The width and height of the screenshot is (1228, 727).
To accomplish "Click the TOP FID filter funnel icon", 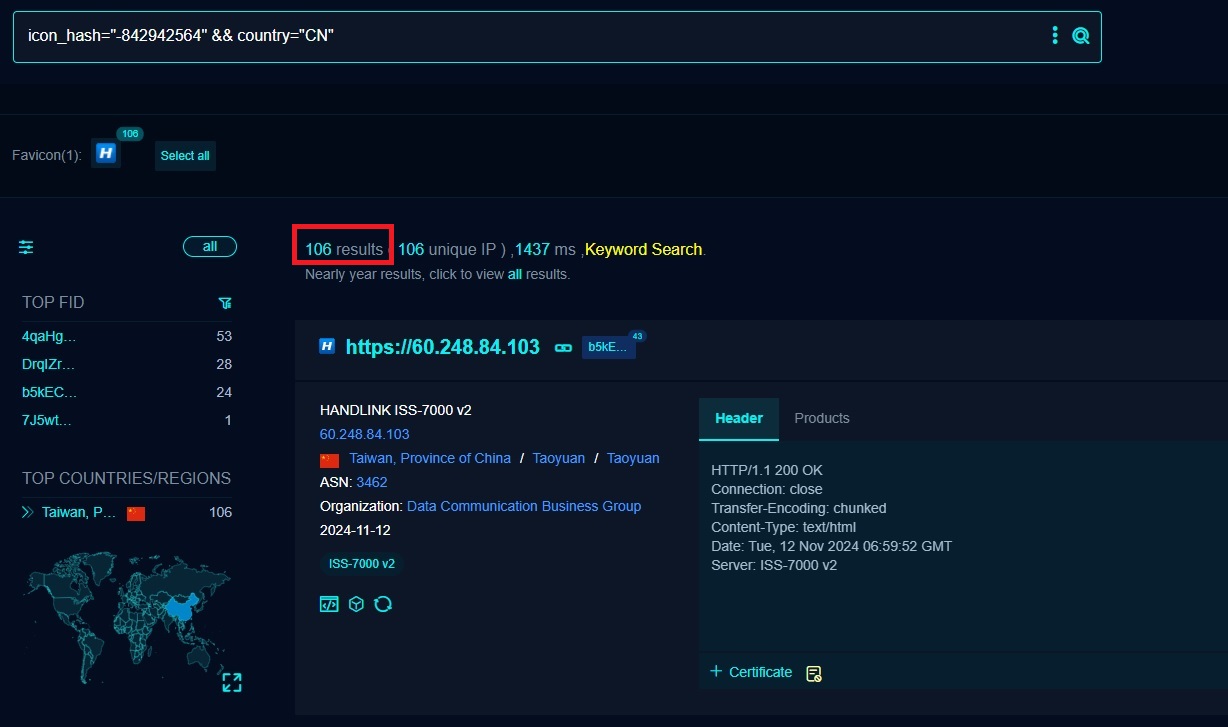I will point(225,303).
